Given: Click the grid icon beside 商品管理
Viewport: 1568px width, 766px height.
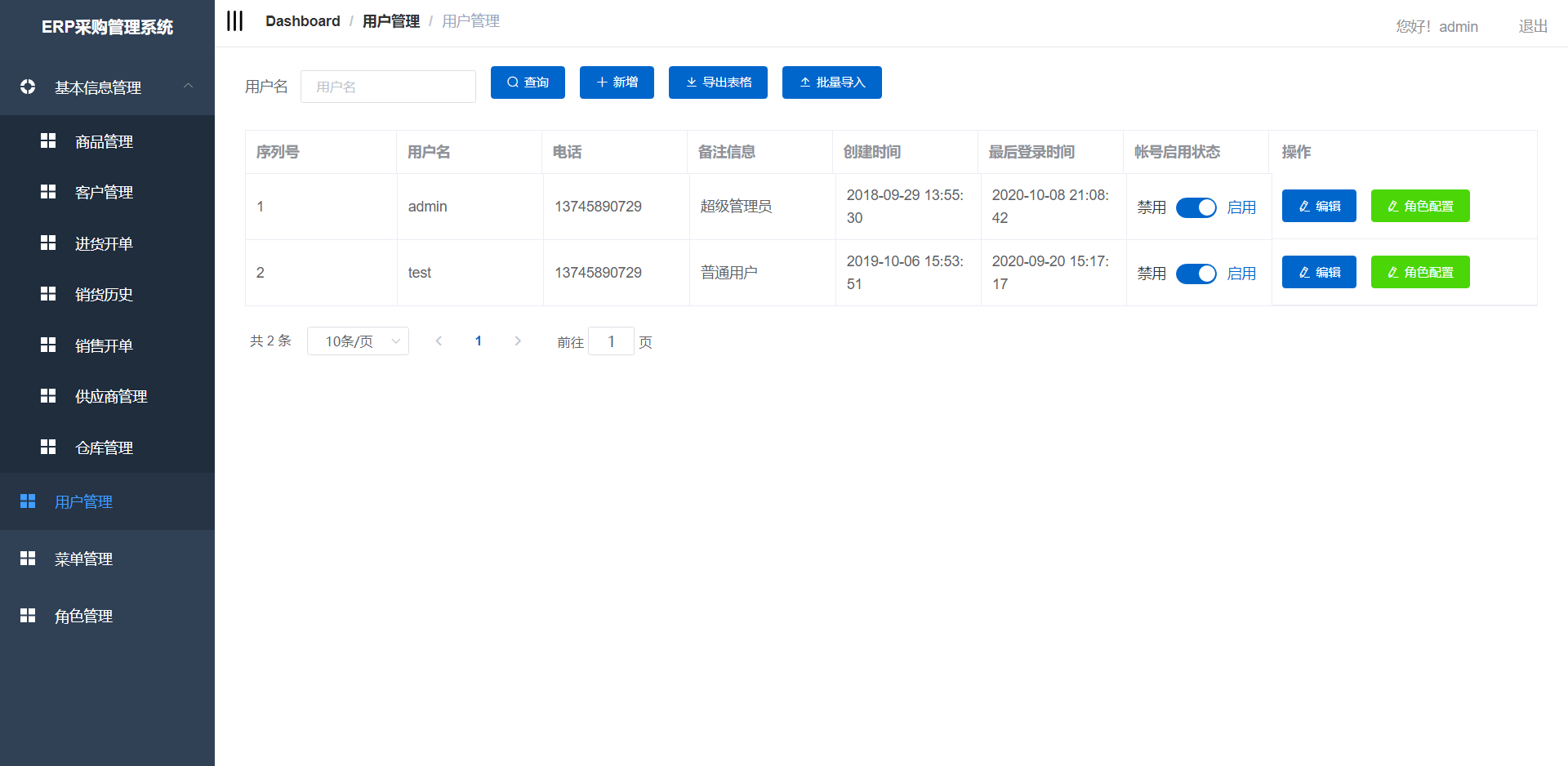Looking at the screenshot, I should click(x=48, y=140).
